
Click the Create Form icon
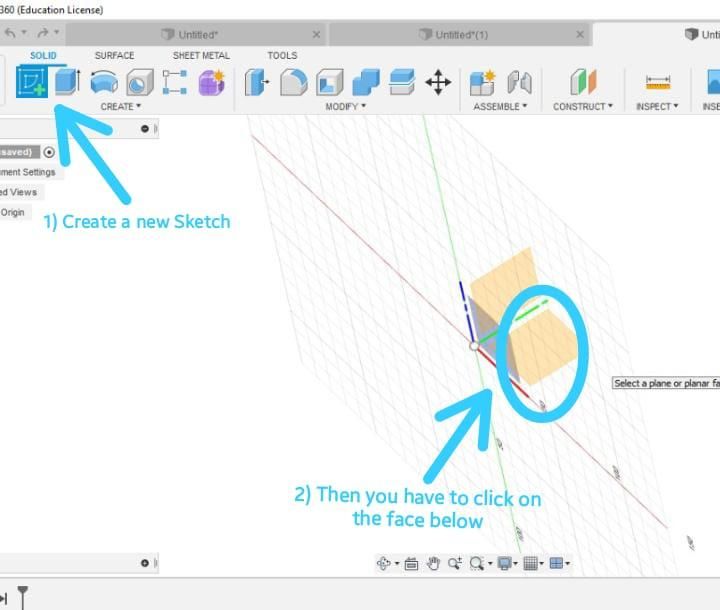[212, 82]
